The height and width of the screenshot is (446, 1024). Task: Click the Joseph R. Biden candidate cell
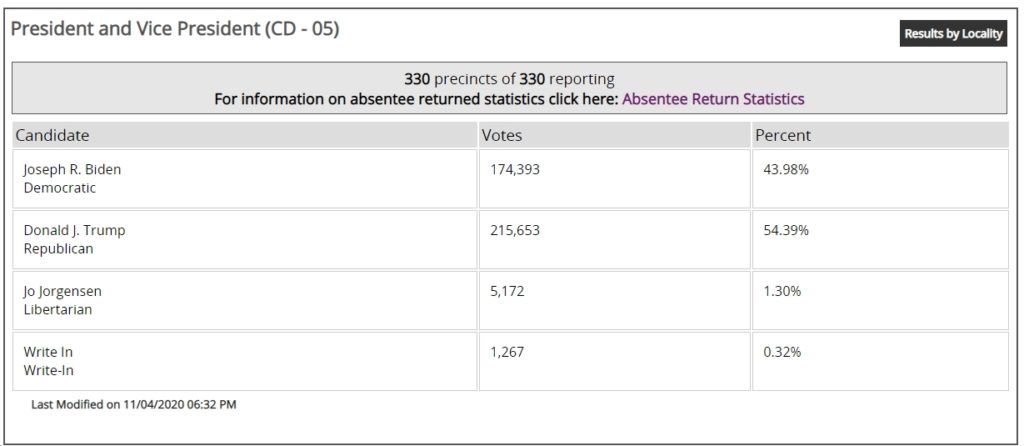[x=245, y=179]
